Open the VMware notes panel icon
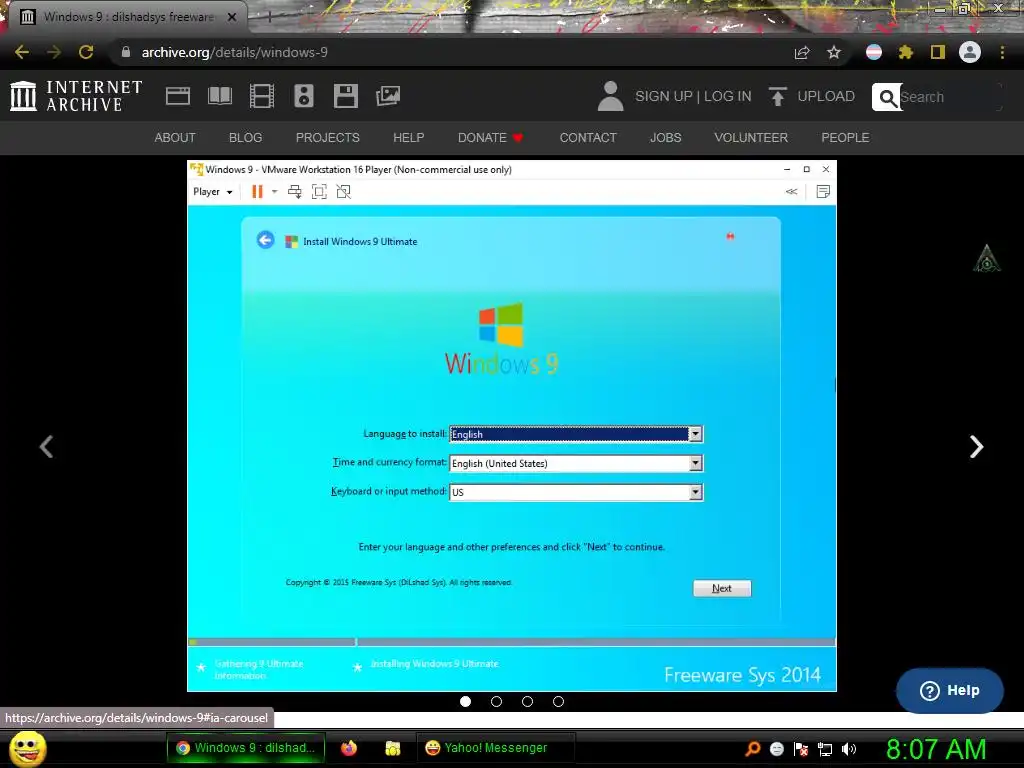The image size is (1024, 768). [824, 192]
